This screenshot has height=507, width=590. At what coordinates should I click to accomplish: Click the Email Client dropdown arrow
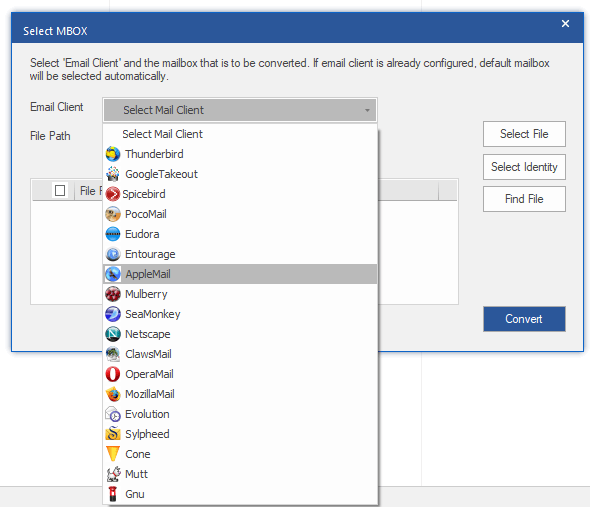[x=367, y=110]
